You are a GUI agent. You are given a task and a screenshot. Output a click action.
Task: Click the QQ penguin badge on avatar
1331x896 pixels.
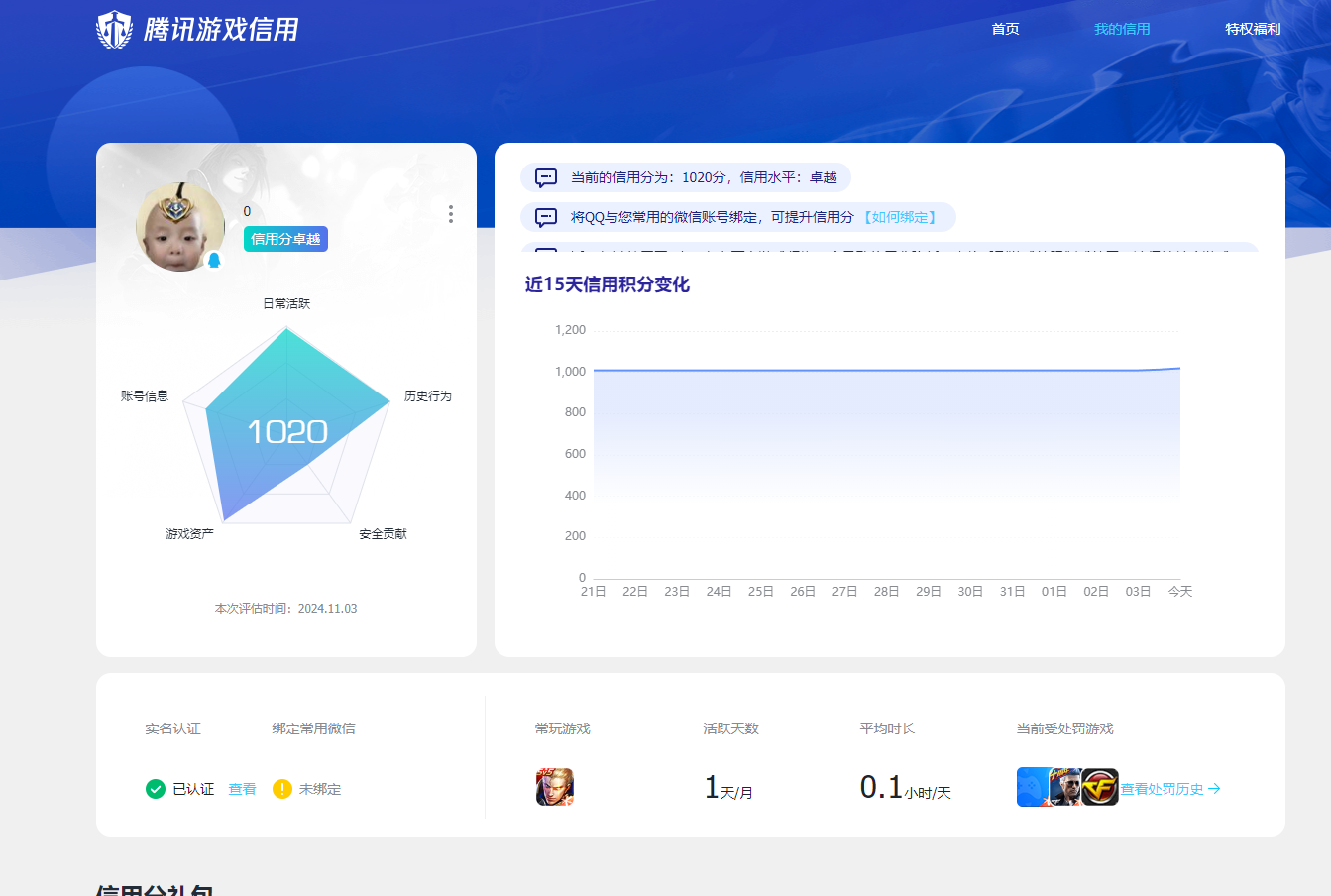(x=214, y=260)
